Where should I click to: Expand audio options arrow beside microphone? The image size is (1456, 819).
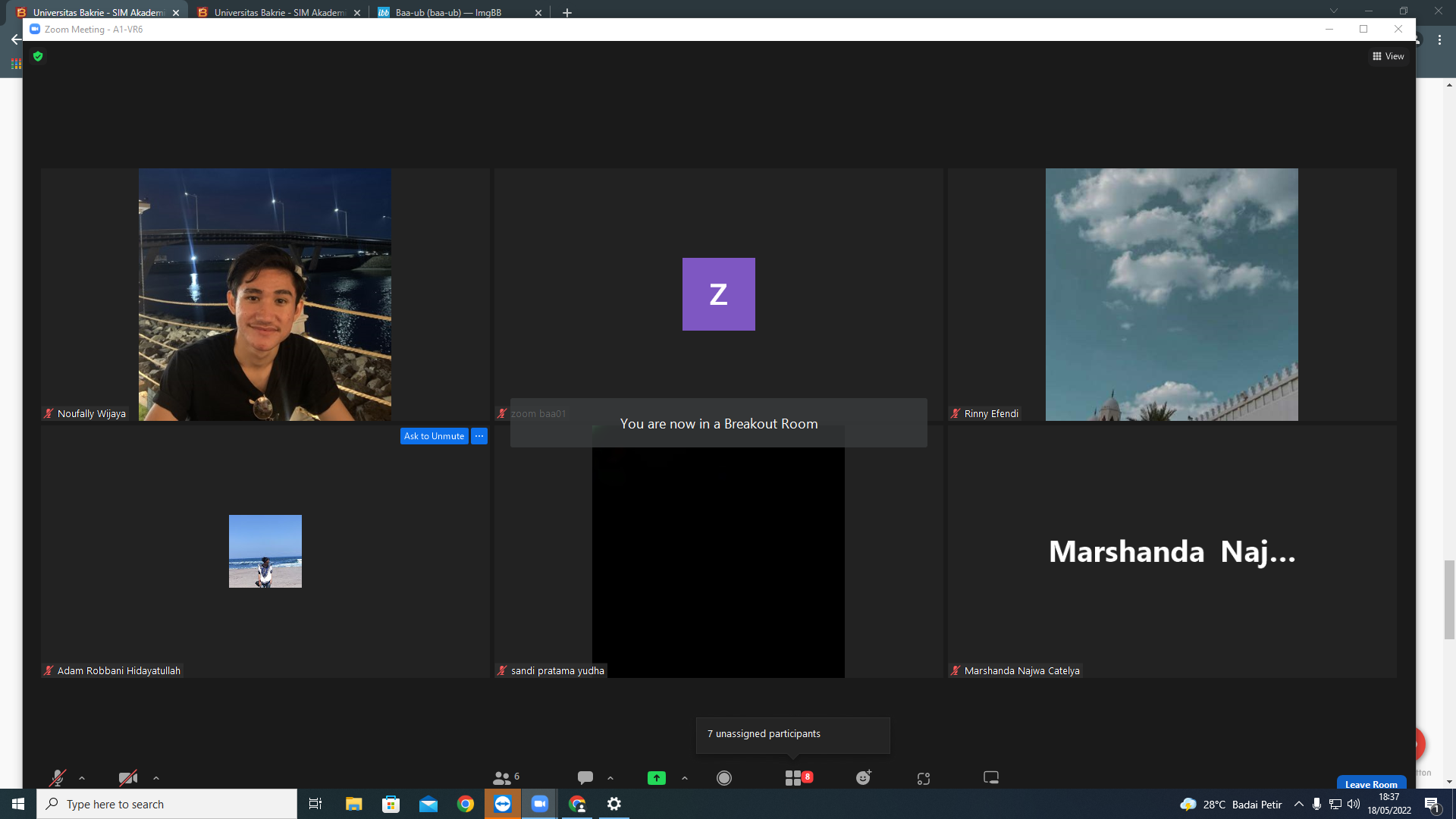pyautogui.click(x=82, y=778)
